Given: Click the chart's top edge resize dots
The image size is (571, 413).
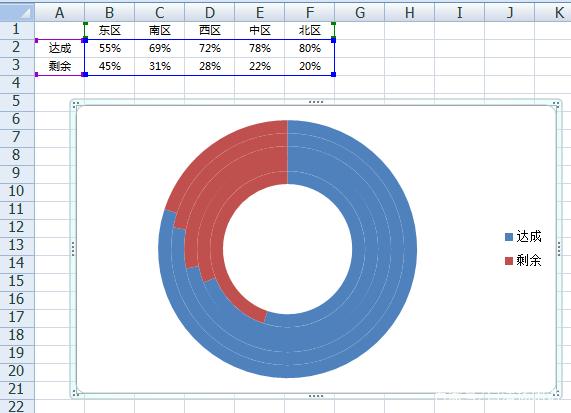Looking at the screenshot, I should 316,102.
